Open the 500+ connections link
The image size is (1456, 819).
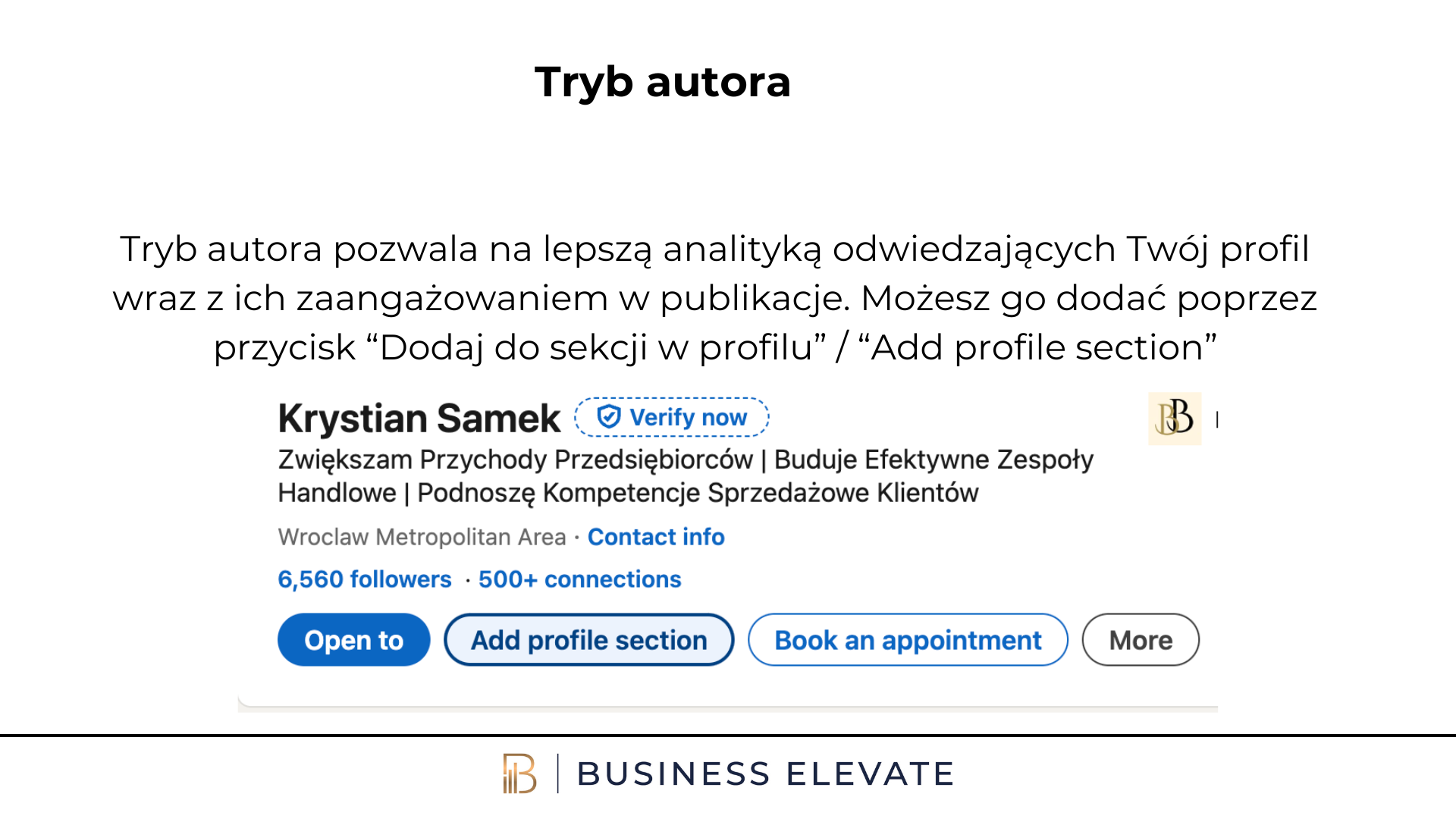click(580, 579)
